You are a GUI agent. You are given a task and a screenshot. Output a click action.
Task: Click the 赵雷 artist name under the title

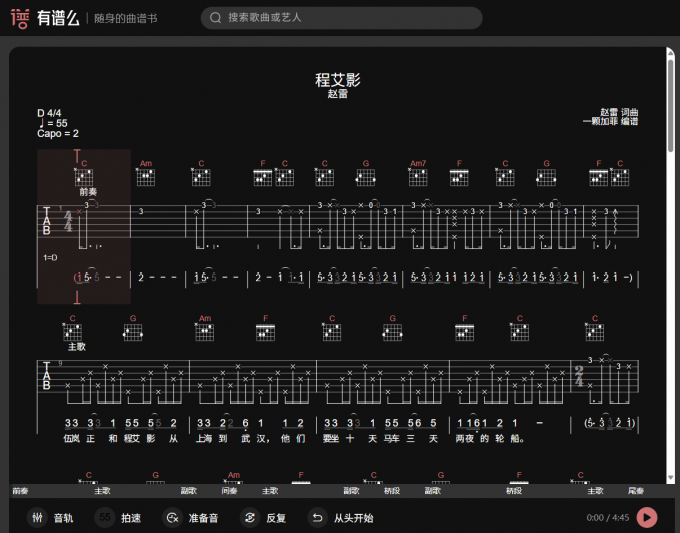point(337,94)
